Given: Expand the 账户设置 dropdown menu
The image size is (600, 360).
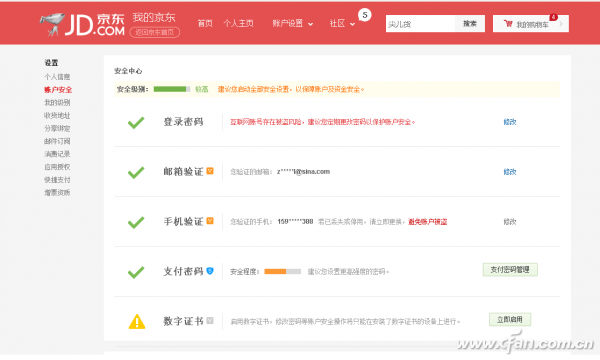Looking at the screenshot, I should pos(293,24).
